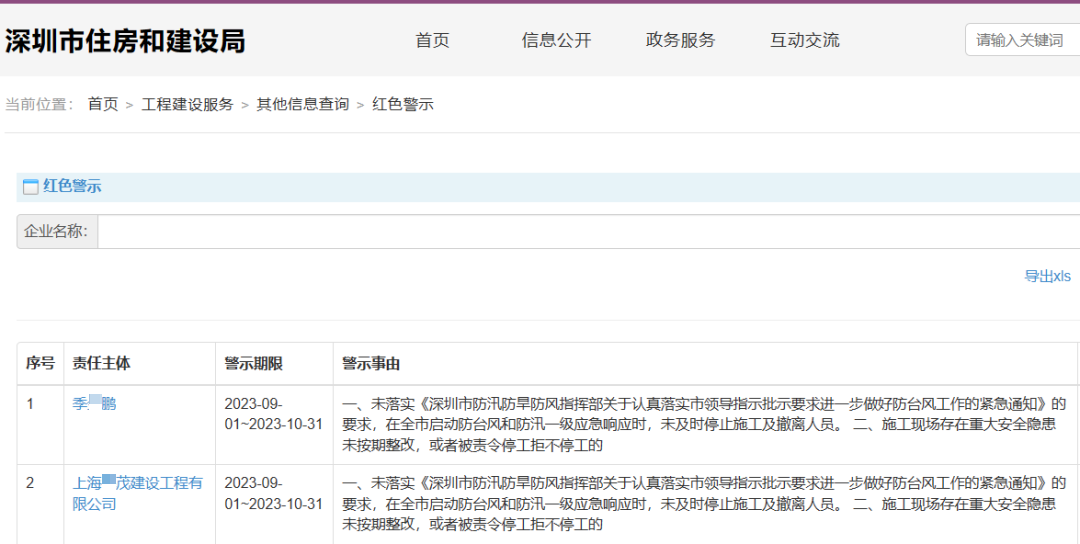Select the 警示事由 text of row 1
This screenshot has width=1080, height=544.
click(x=704, y=424)
